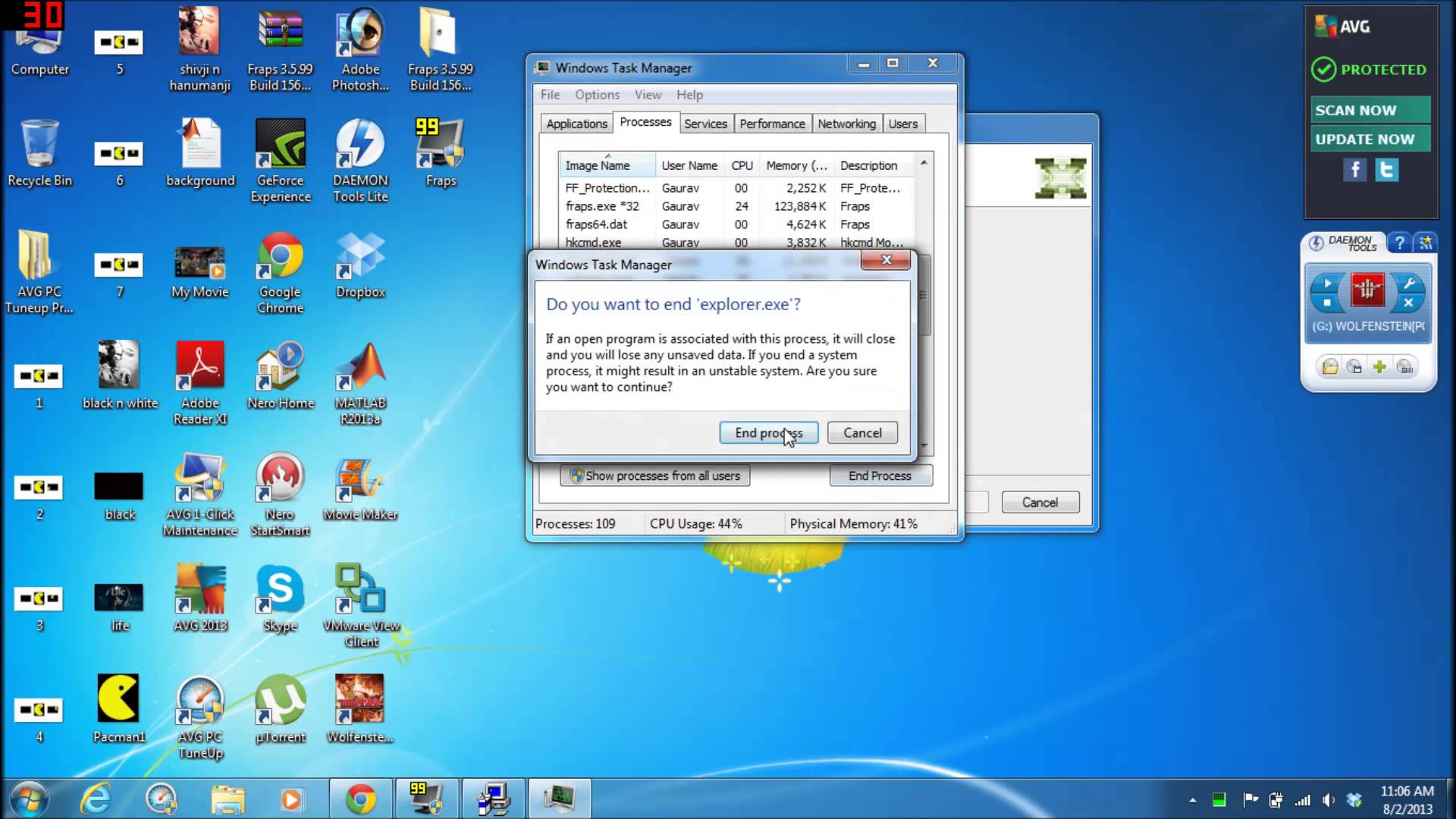The image size is (1456, 819).
Task: Switch to the Performance tab
Action: click(772, 123)
